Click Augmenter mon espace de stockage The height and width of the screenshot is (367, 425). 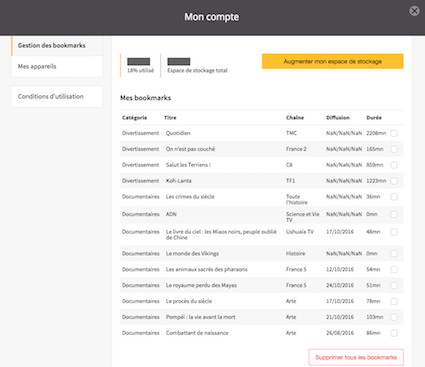(333, 61)
